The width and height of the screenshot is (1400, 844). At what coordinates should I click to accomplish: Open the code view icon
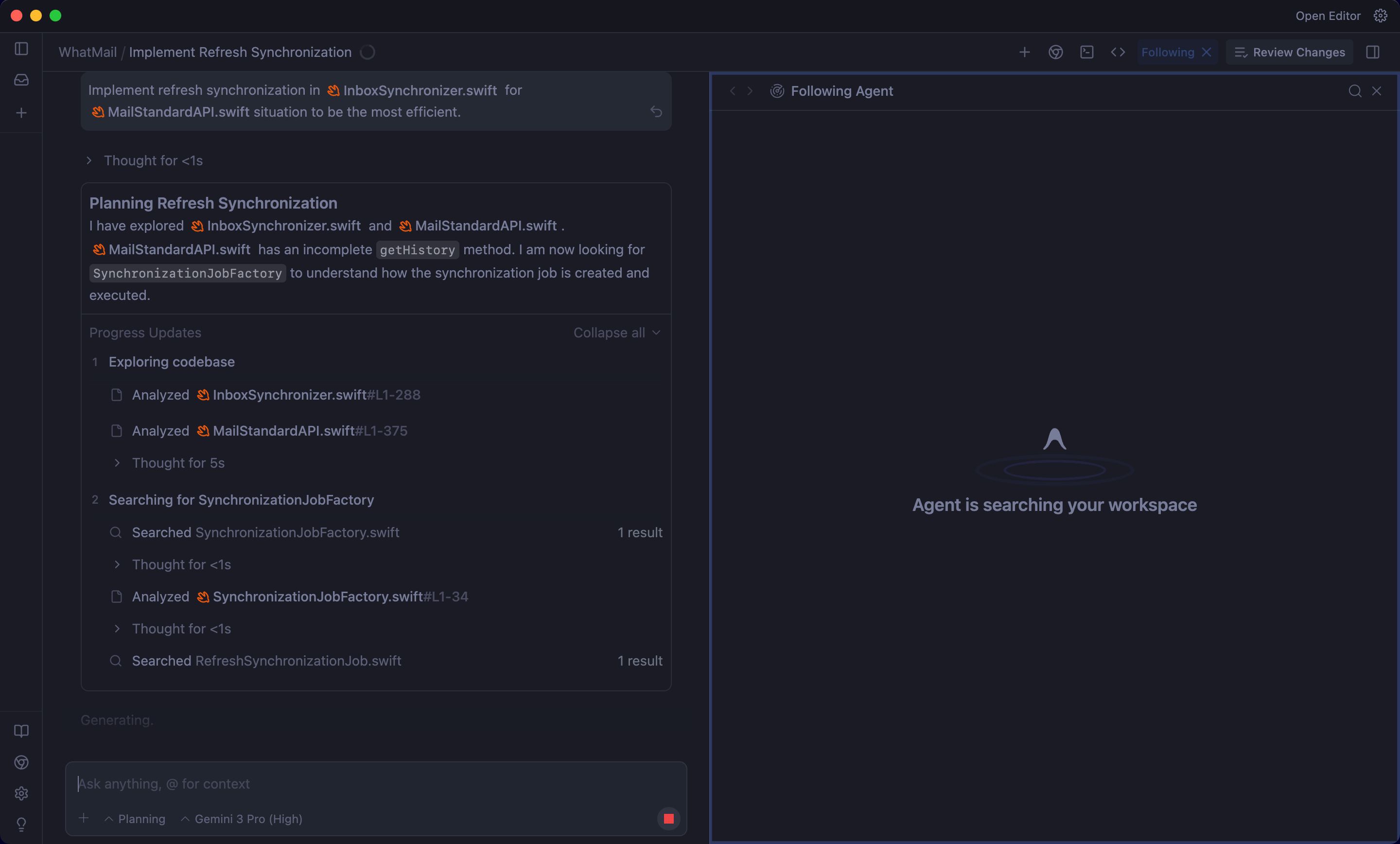(x=1118, y=53)
